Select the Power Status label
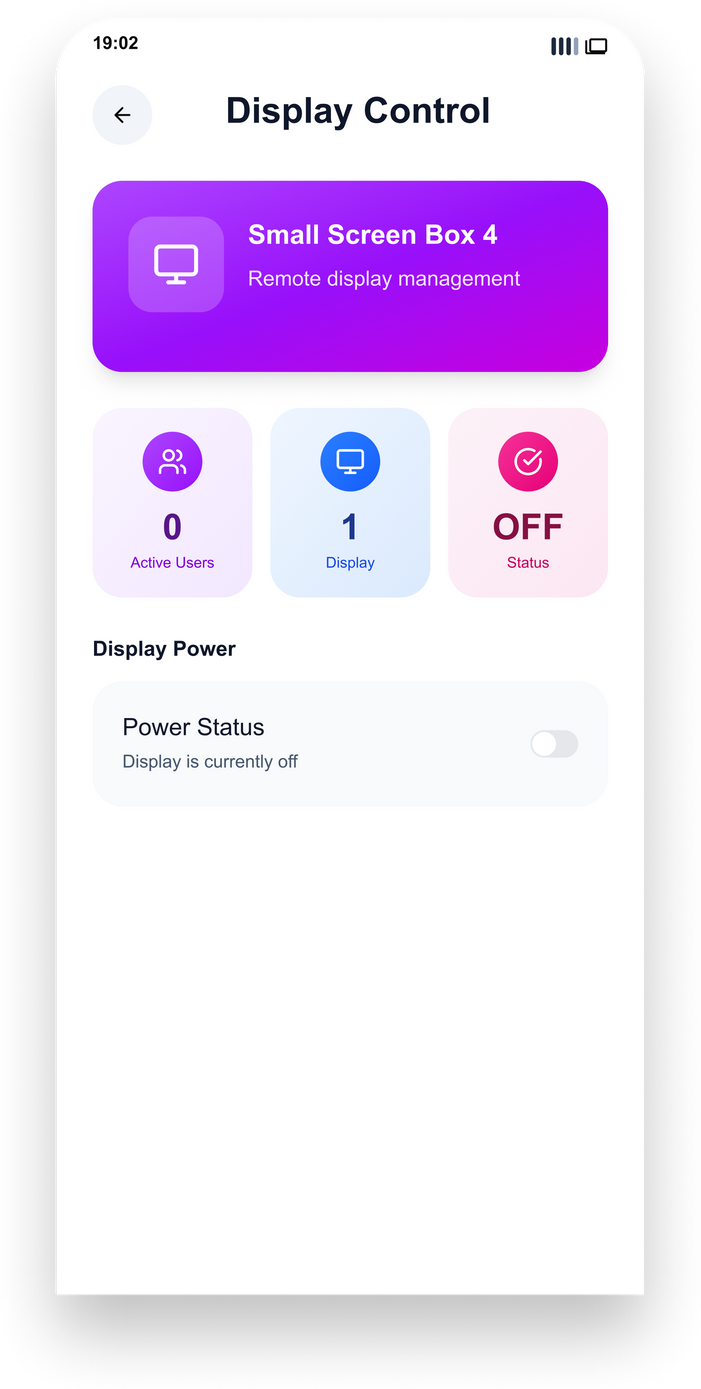 click(x=194, y=727)
